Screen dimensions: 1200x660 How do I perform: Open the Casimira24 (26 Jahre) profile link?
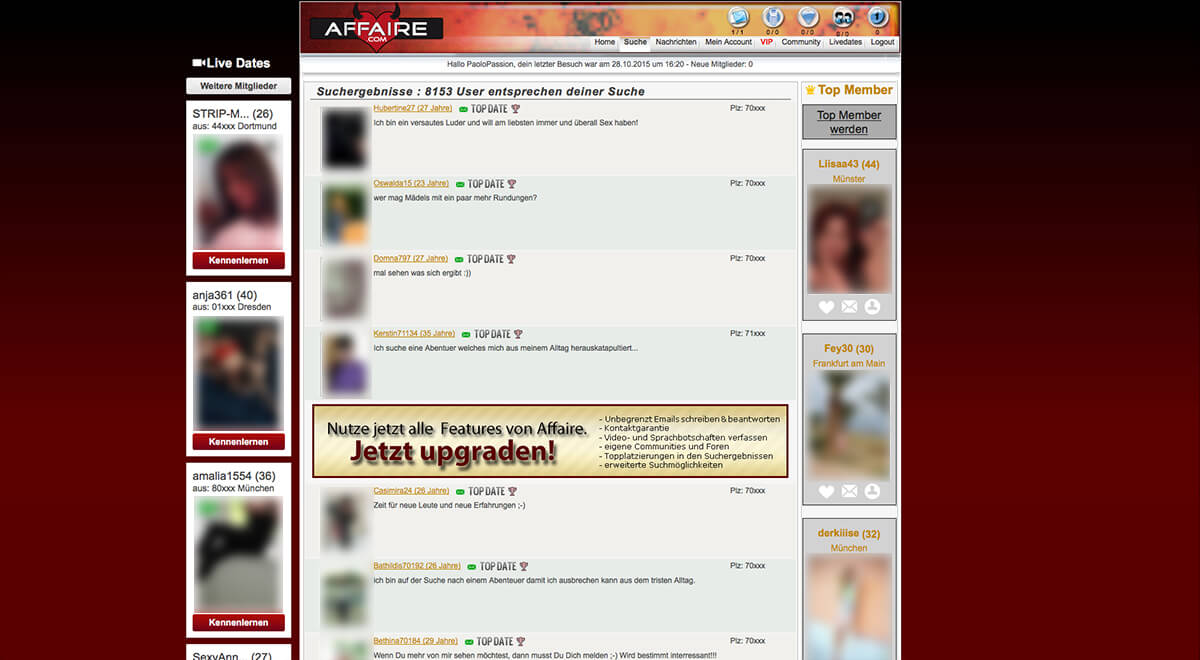pyautogui.click(x=411, y=490)
